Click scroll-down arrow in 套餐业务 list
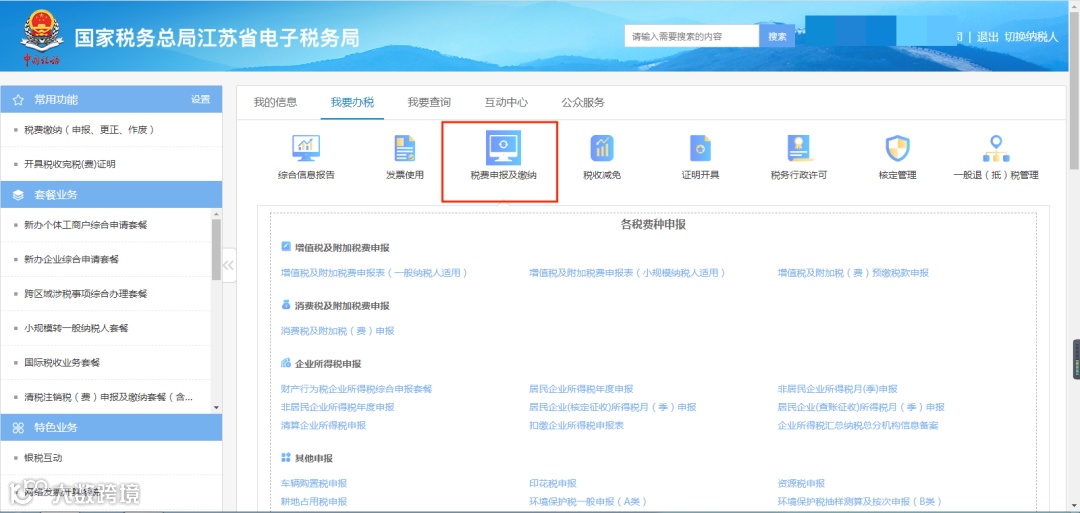Screen dimensions: 1080x513 tap(217, 408)
